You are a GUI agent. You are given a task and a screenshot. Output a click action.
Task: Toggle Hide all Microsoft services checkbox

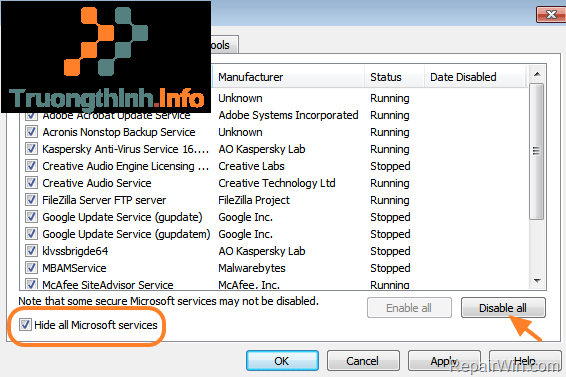25,325
